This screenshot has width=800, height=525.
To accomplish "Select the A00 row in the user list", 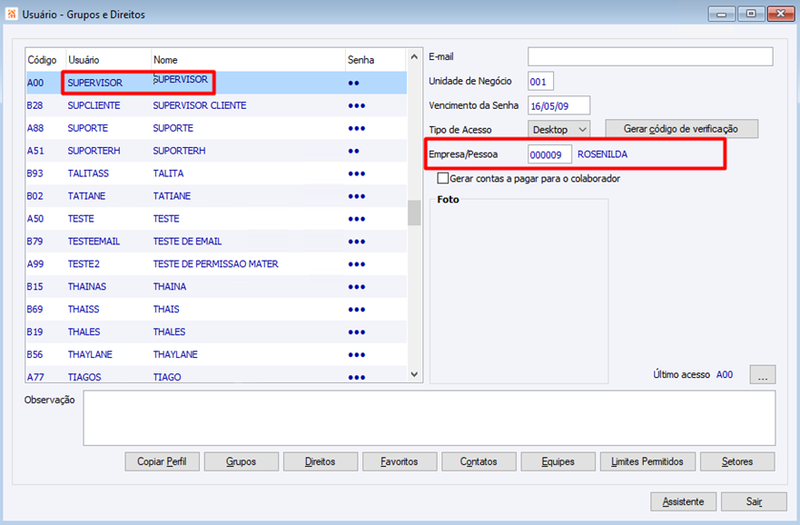I will click(216, 83).
